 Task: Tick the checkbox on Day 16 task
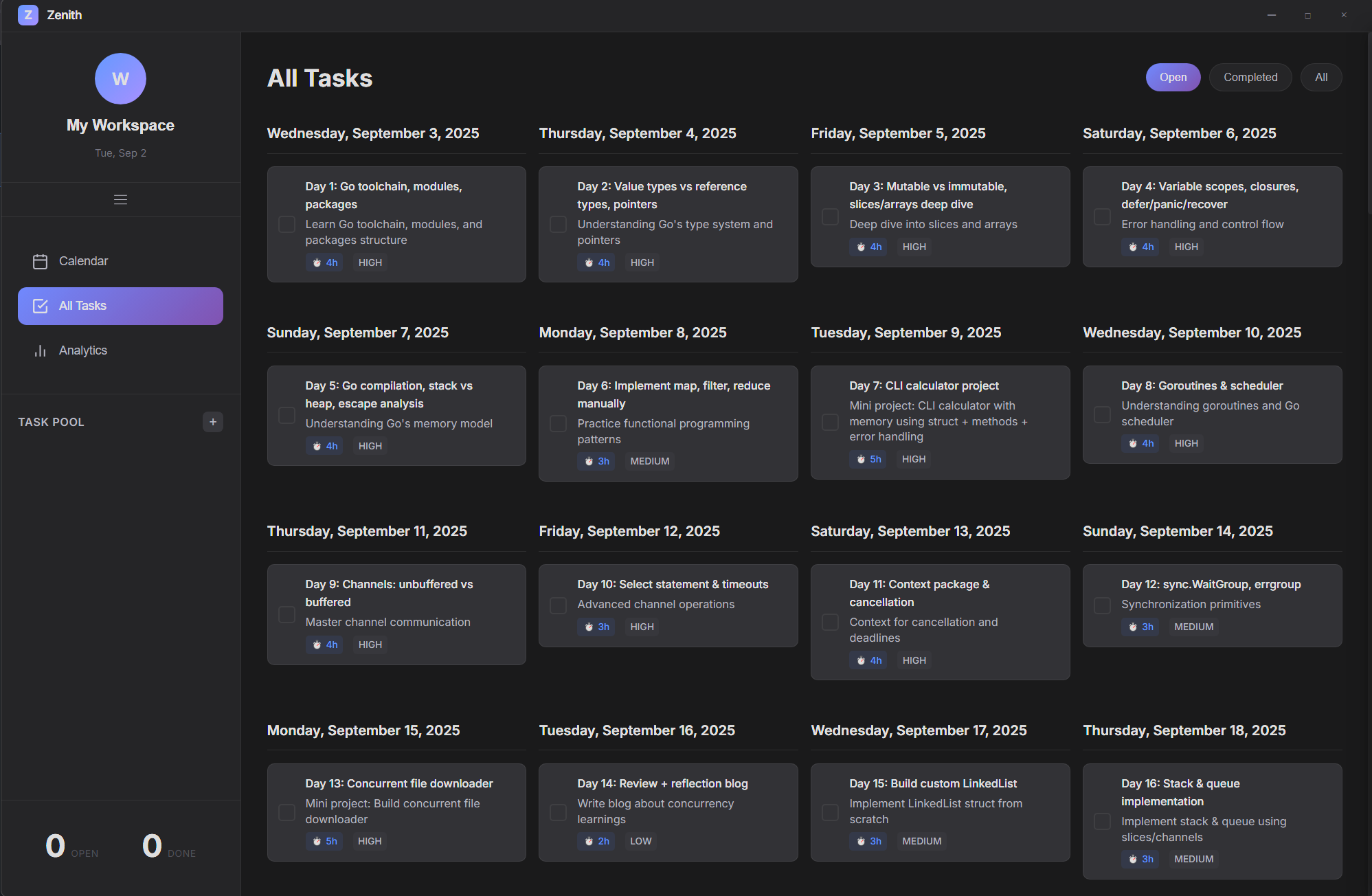tap(1102, 821)
